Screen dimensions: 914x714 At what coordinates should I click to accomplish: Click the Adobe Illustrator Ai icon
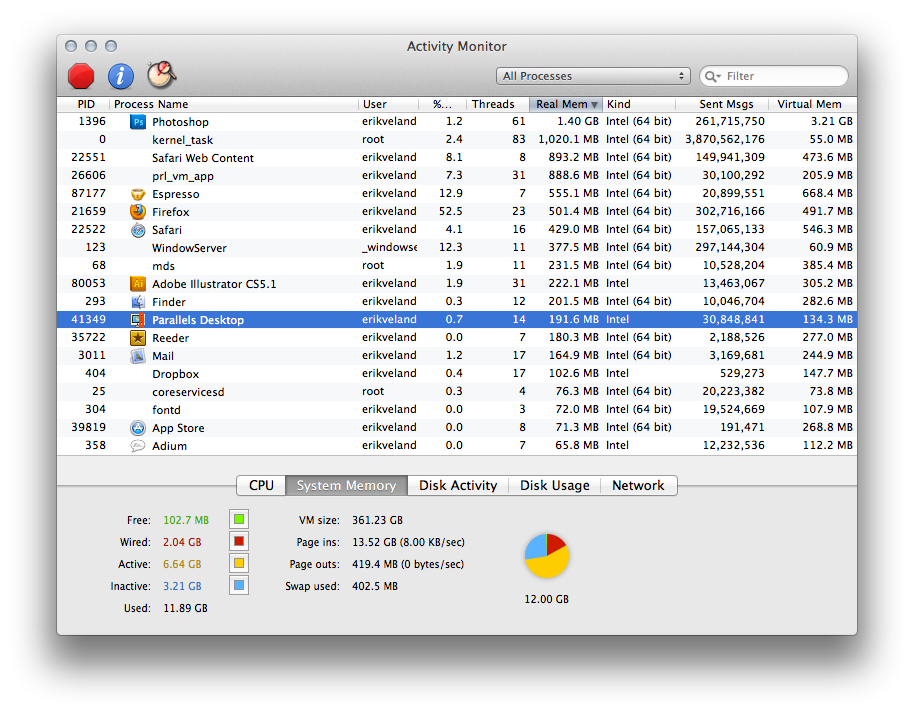[x=138, y=283]
